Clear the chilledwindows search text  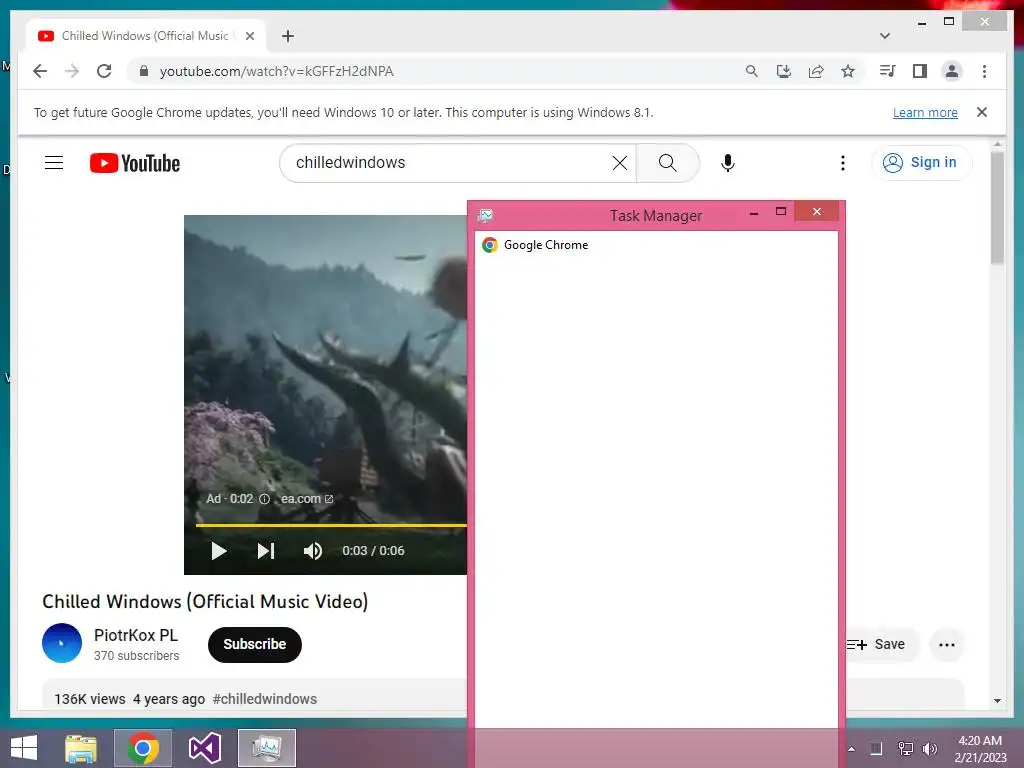(620, 163)
